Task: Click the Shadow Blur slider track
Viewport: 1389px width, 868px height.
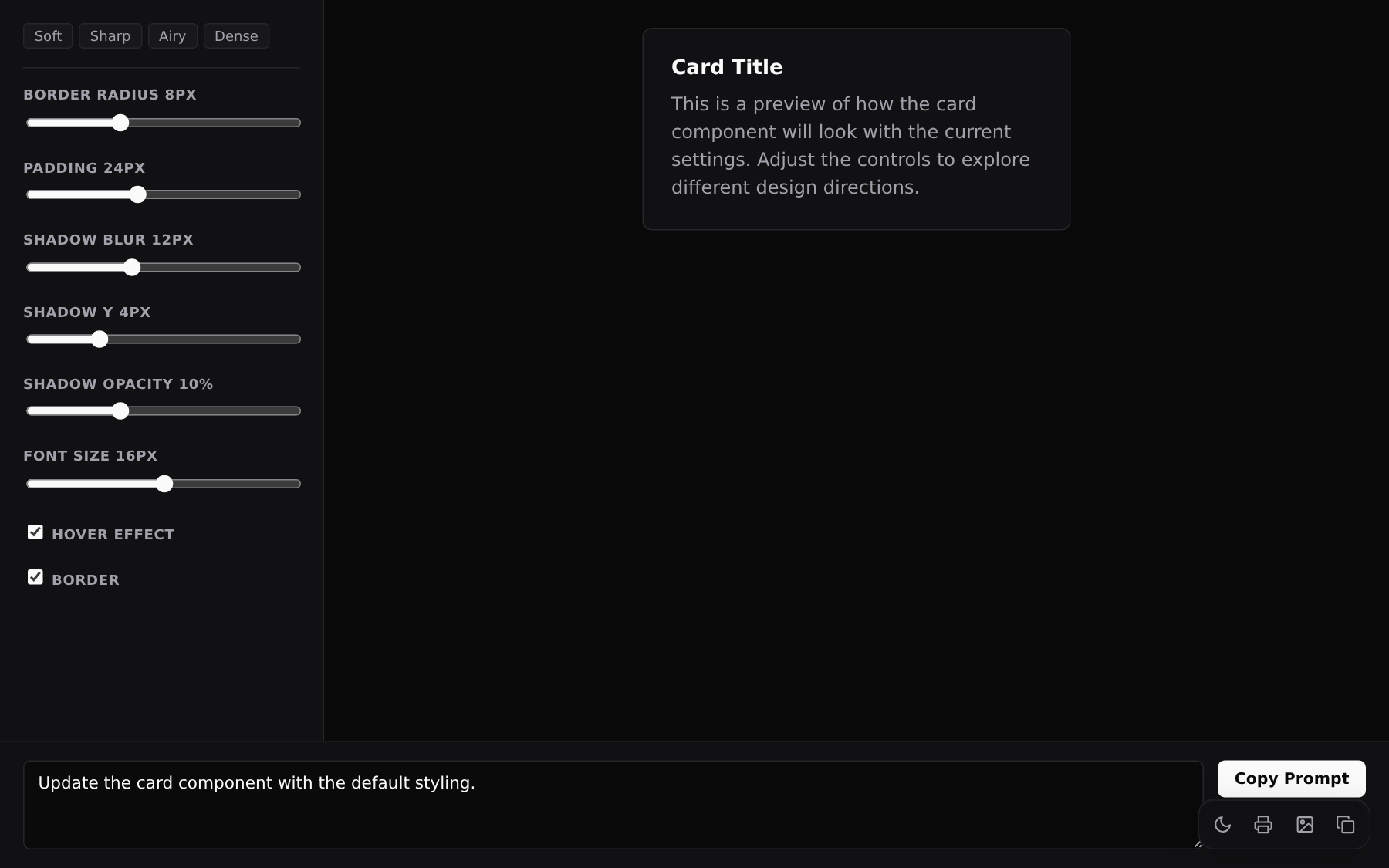Action: (164, 268)
